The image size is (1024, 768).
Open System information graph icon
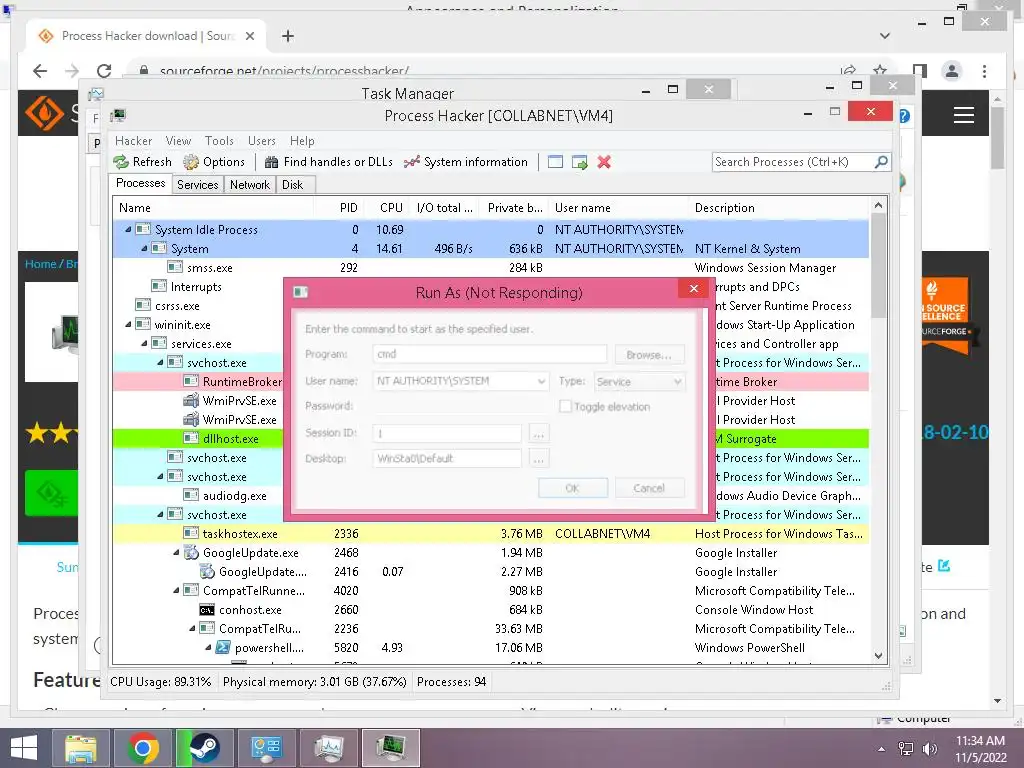click(411, 162)
